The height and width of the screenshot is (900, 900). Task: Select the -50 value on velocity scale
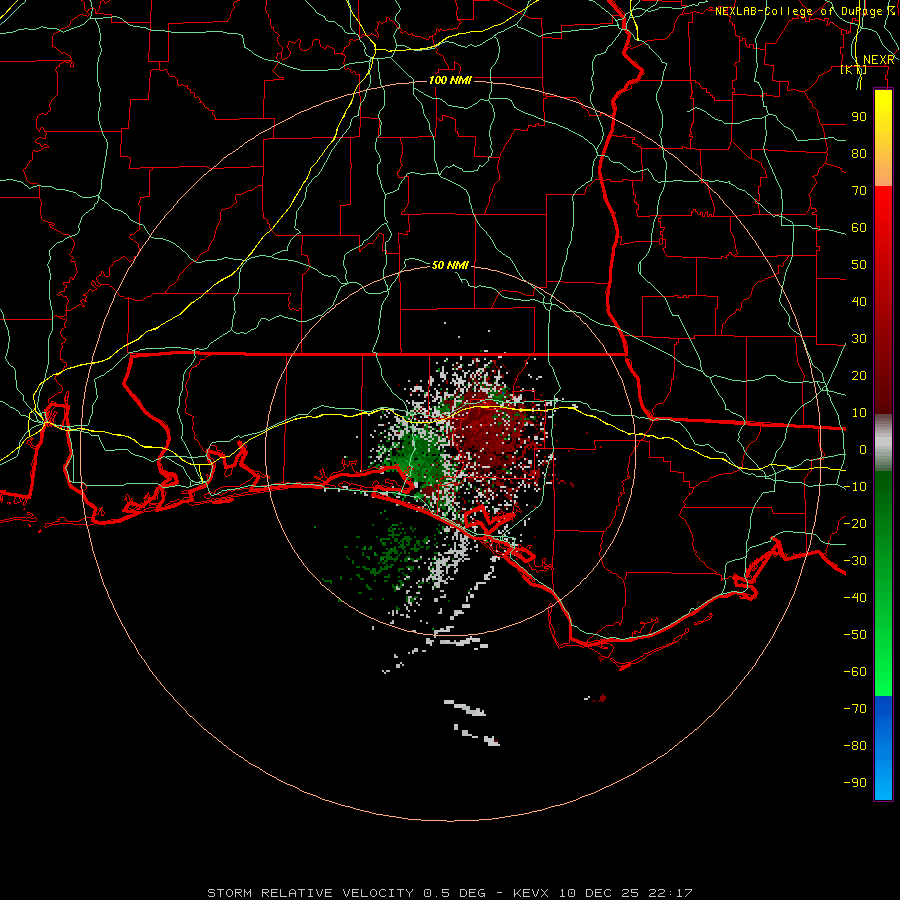coord(855,635)
